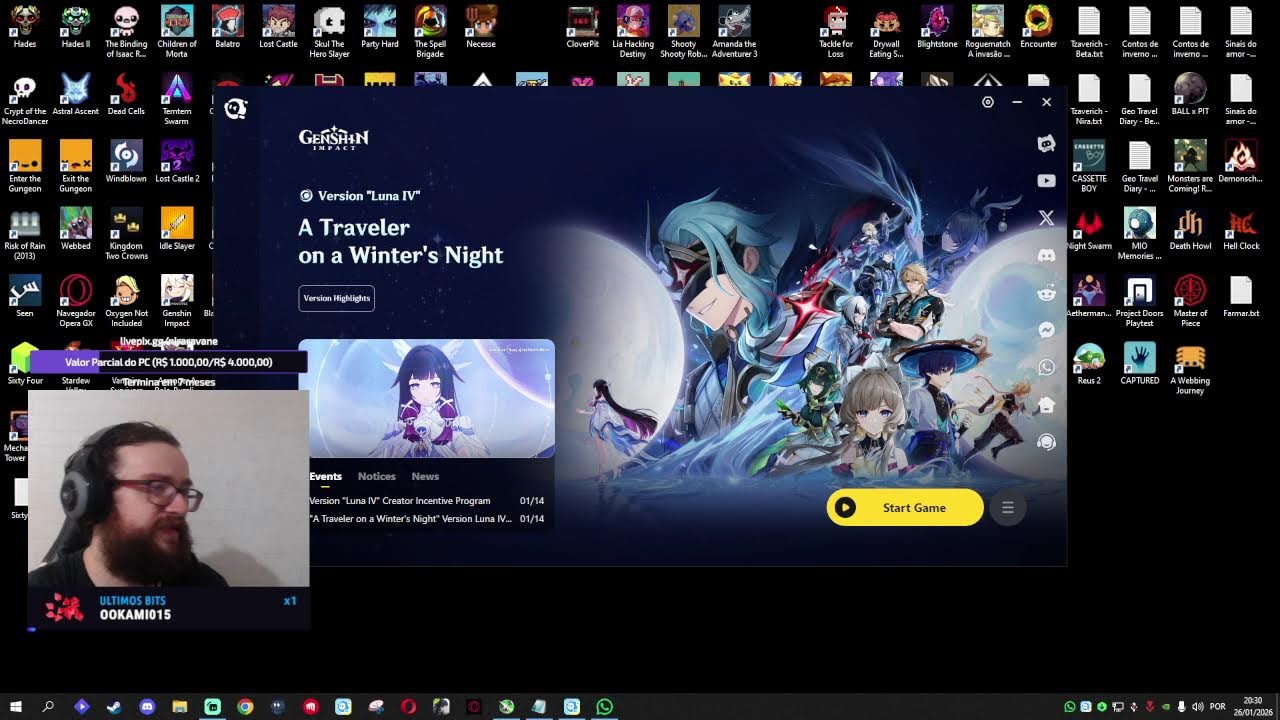
Task: Open launcher settings hexagon icon
Action: [x=988, y=102]
